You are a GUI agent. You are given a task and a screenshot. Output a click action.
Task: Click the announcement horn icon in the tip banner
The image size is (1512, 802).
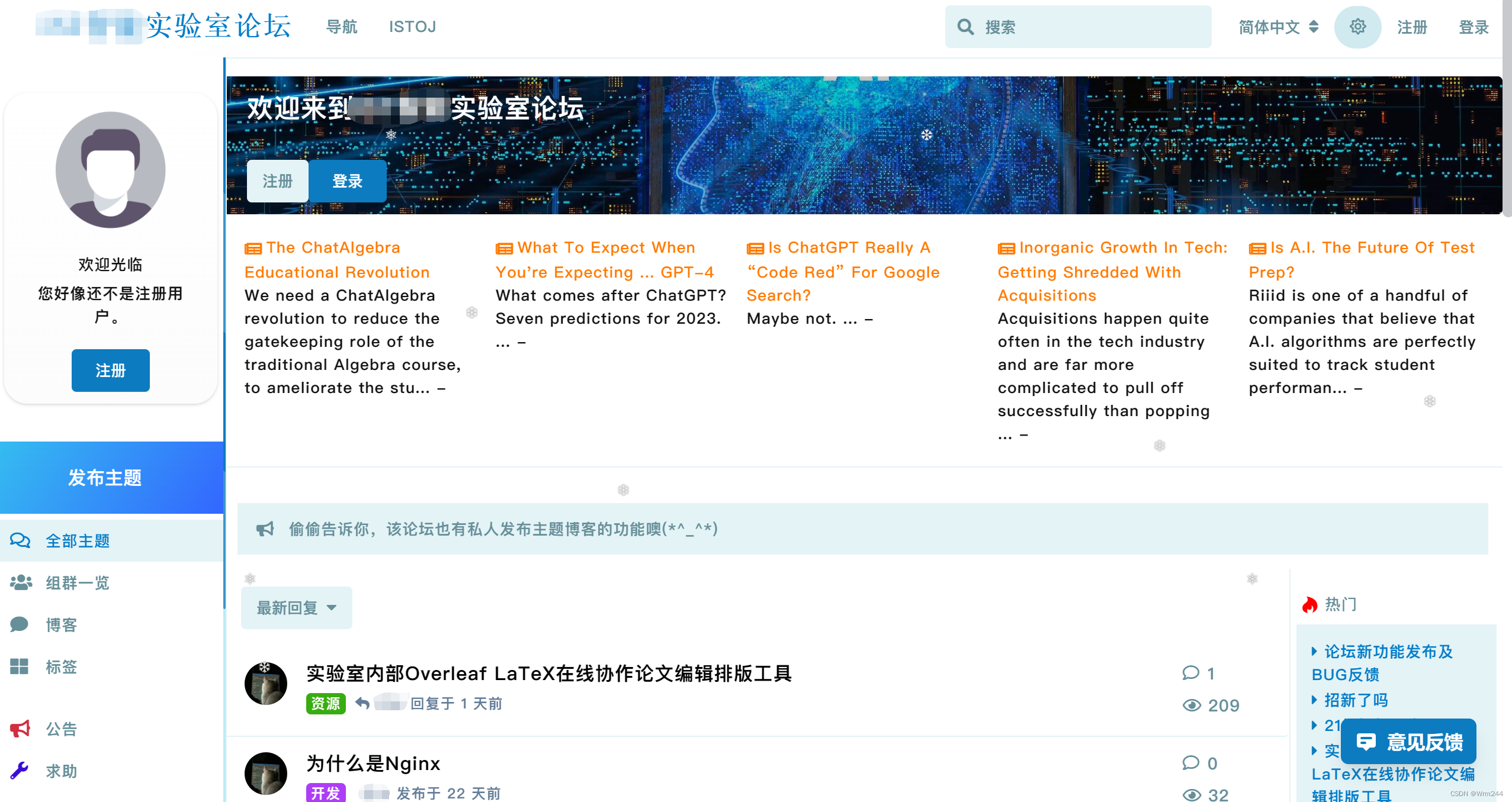click(x=266, y=529)
